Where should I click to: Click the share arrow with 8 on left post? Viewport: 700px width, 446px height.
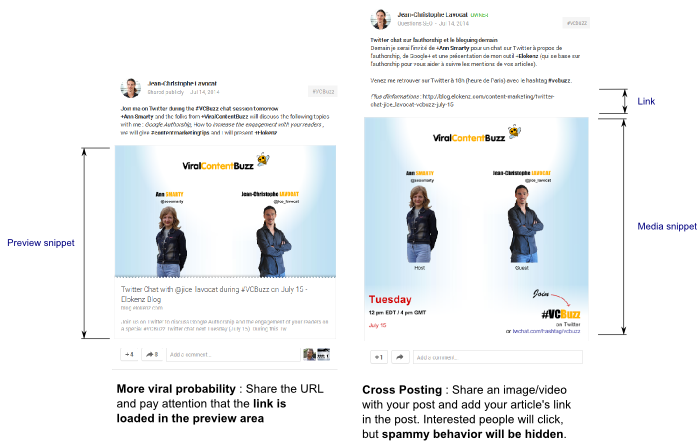152,354
